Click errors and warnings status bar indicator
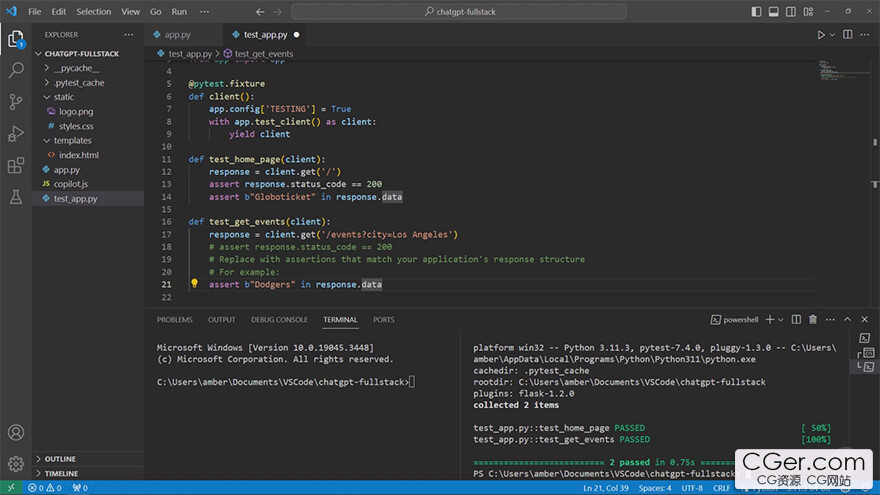 (x=45, y=488)
